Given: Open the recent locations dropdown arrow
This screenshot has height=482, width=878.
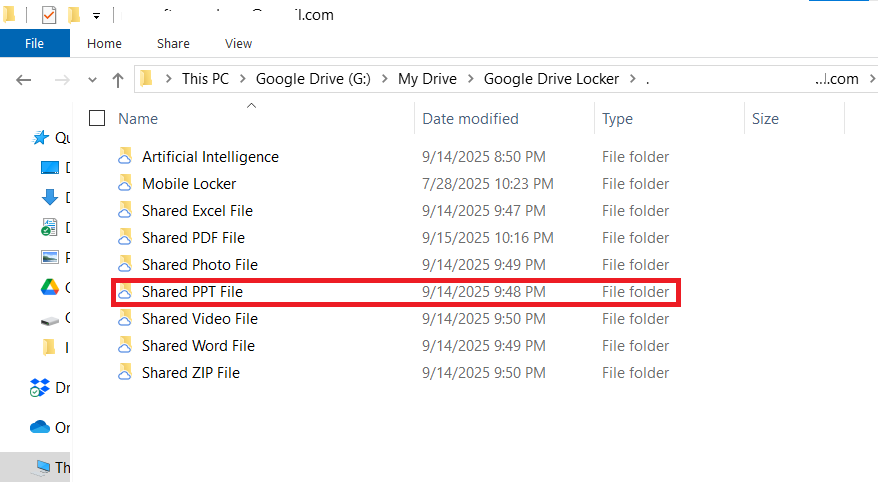Looking at the screenshot, I should (x=93, y=79).
